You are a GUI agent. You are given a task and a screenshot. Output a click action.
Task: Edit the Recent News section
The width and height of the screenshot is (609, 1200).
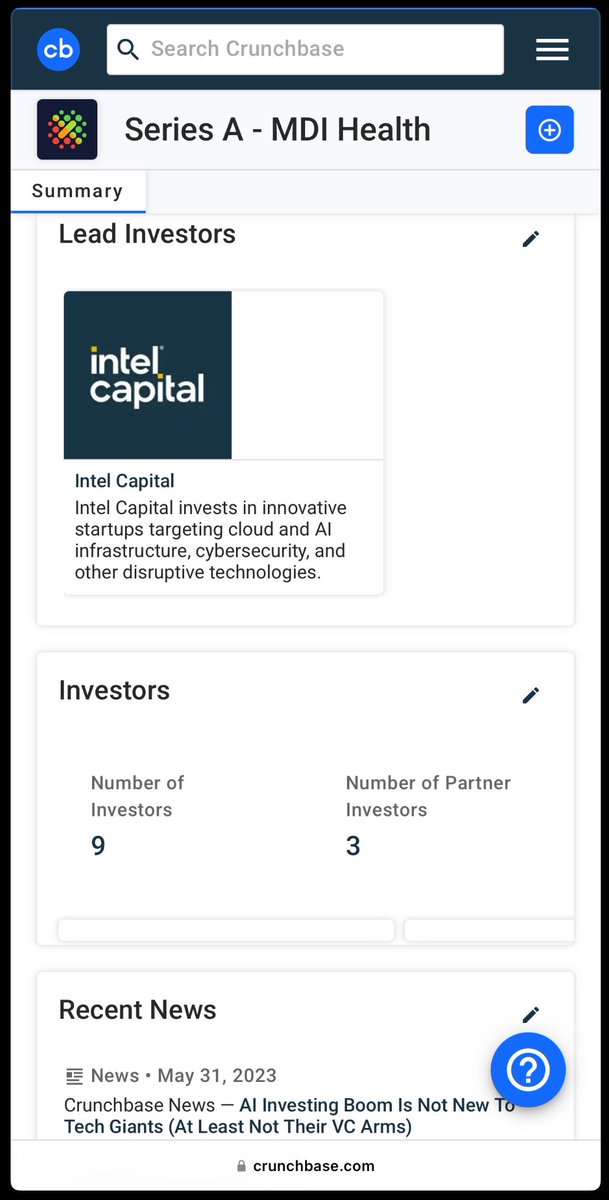tap(531, 1015)
